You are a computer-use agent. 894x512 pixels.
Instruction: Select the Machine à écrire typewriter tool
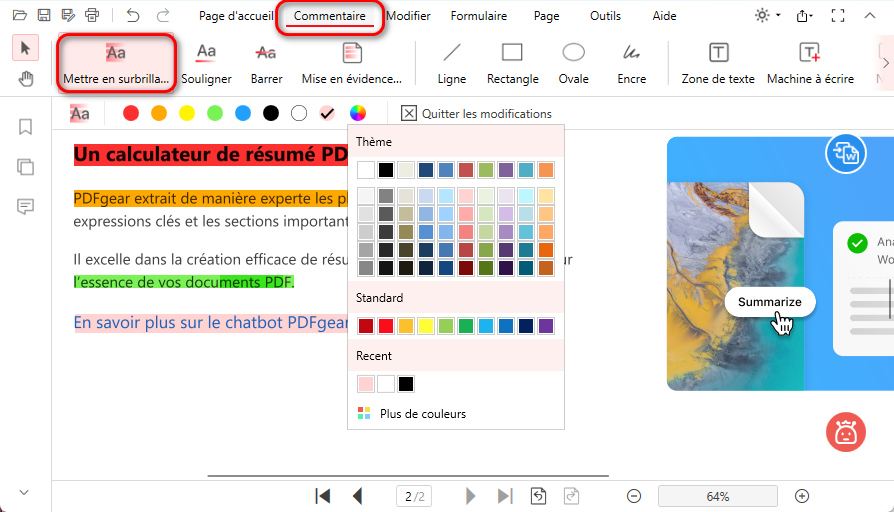coord(810,63)
